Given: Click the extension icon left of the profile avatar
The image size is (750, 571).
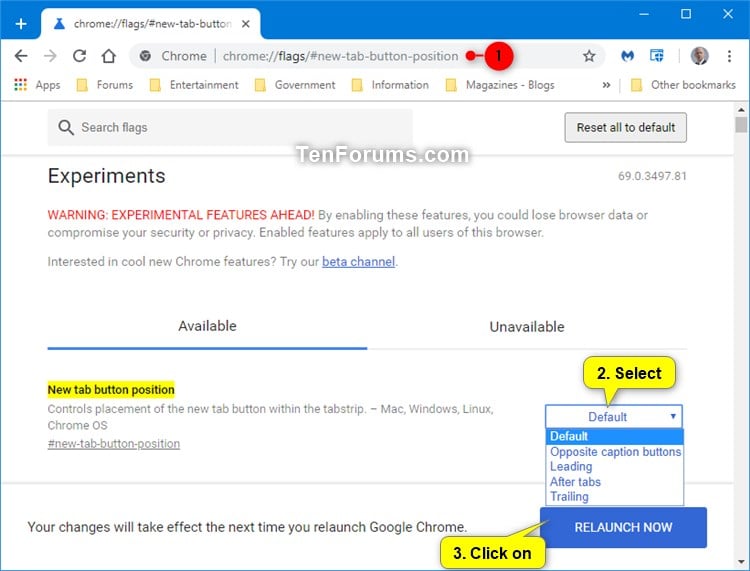Looking at the screenshot, I should [657, 56].
